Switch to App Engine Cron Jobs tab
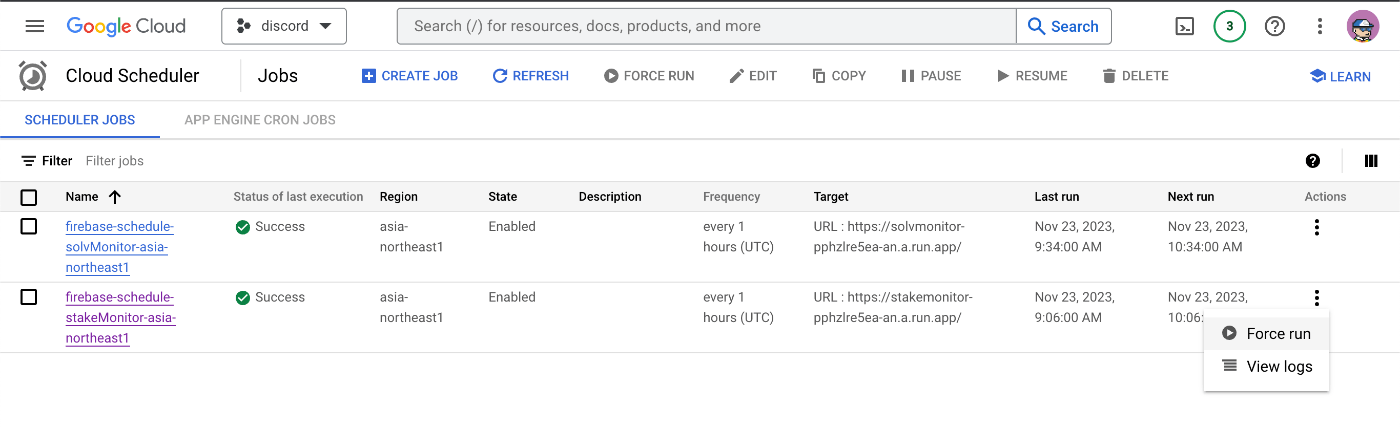 [260, 120]
